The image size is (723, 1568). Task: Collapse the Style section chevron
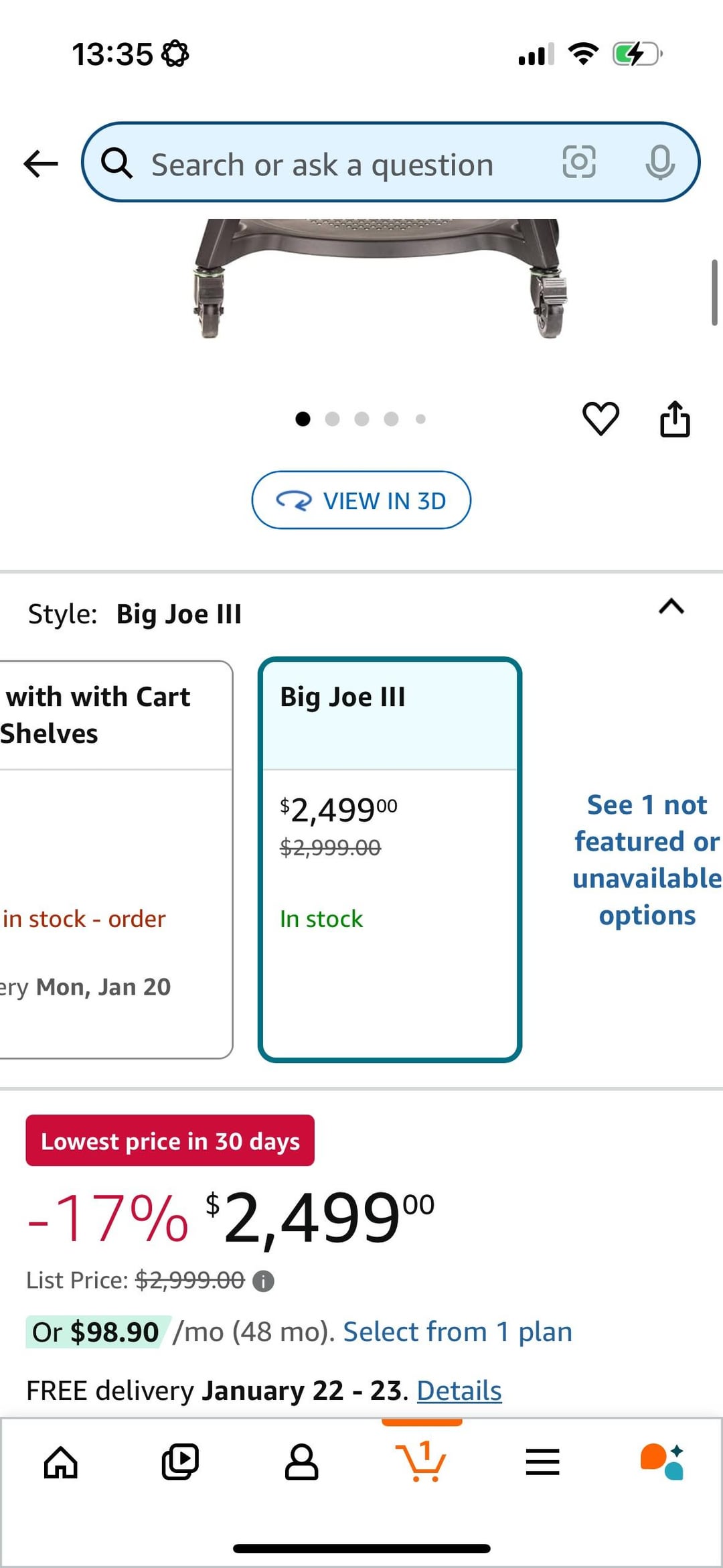pyautogui.click(x=671, y=607)
